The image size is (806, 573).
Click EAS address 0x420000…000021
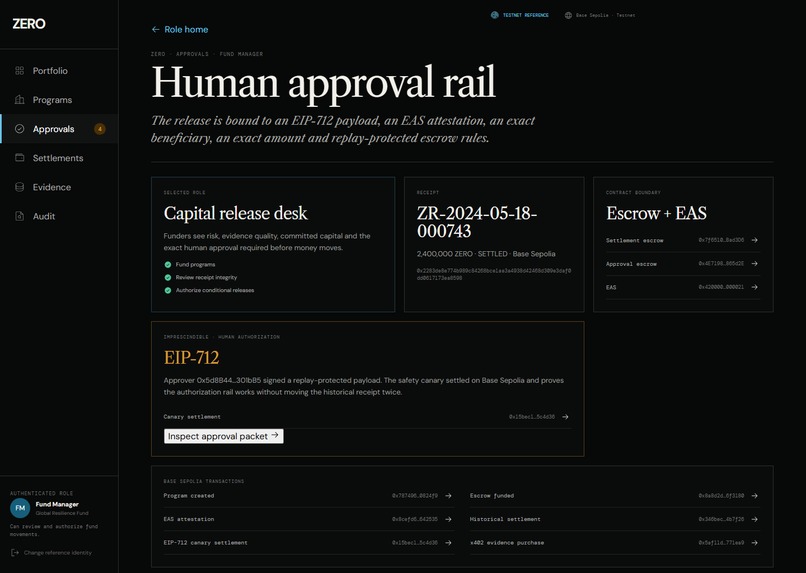[x=721, y=287]
